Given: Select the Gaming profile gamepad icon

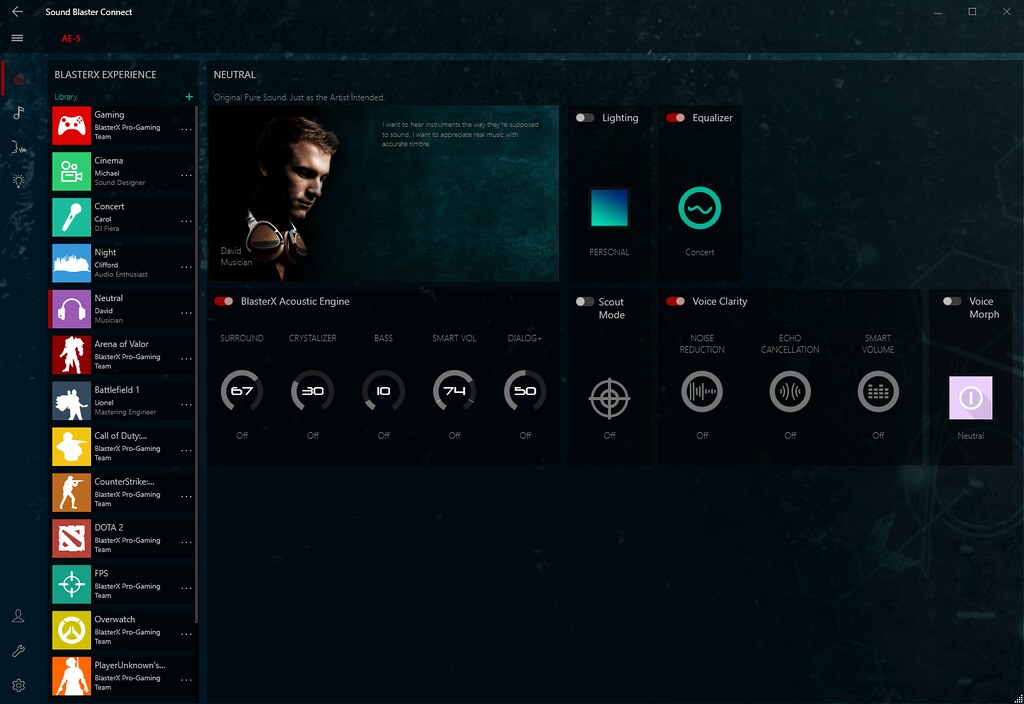Looking at the screenshot, I should click(x=72, y=125).
